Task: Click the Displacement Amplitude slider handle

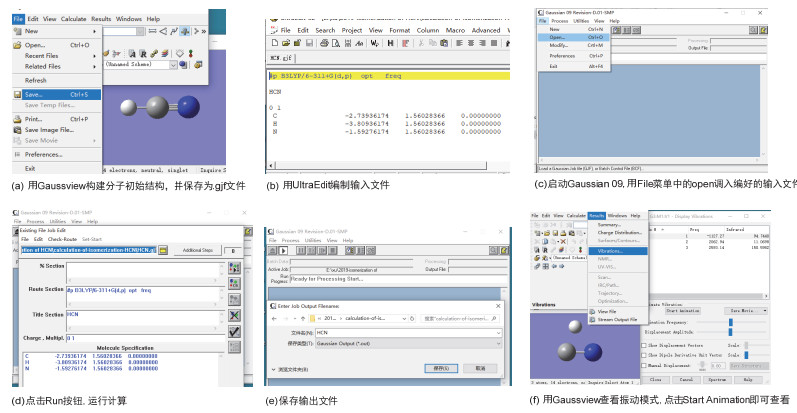Action: [x=730, y=332]
